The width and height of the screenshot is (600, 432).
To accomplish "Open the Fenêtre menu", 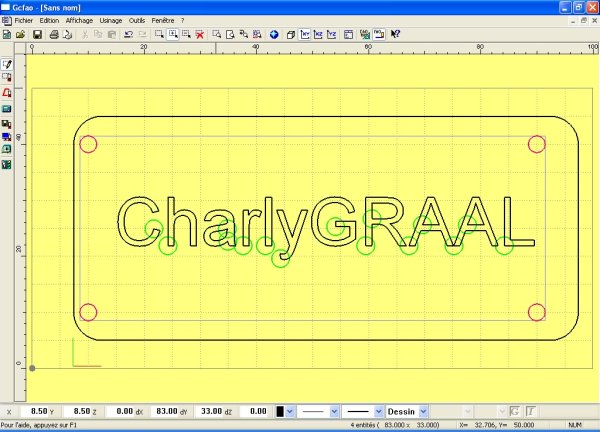I will (x=163, y=21).
